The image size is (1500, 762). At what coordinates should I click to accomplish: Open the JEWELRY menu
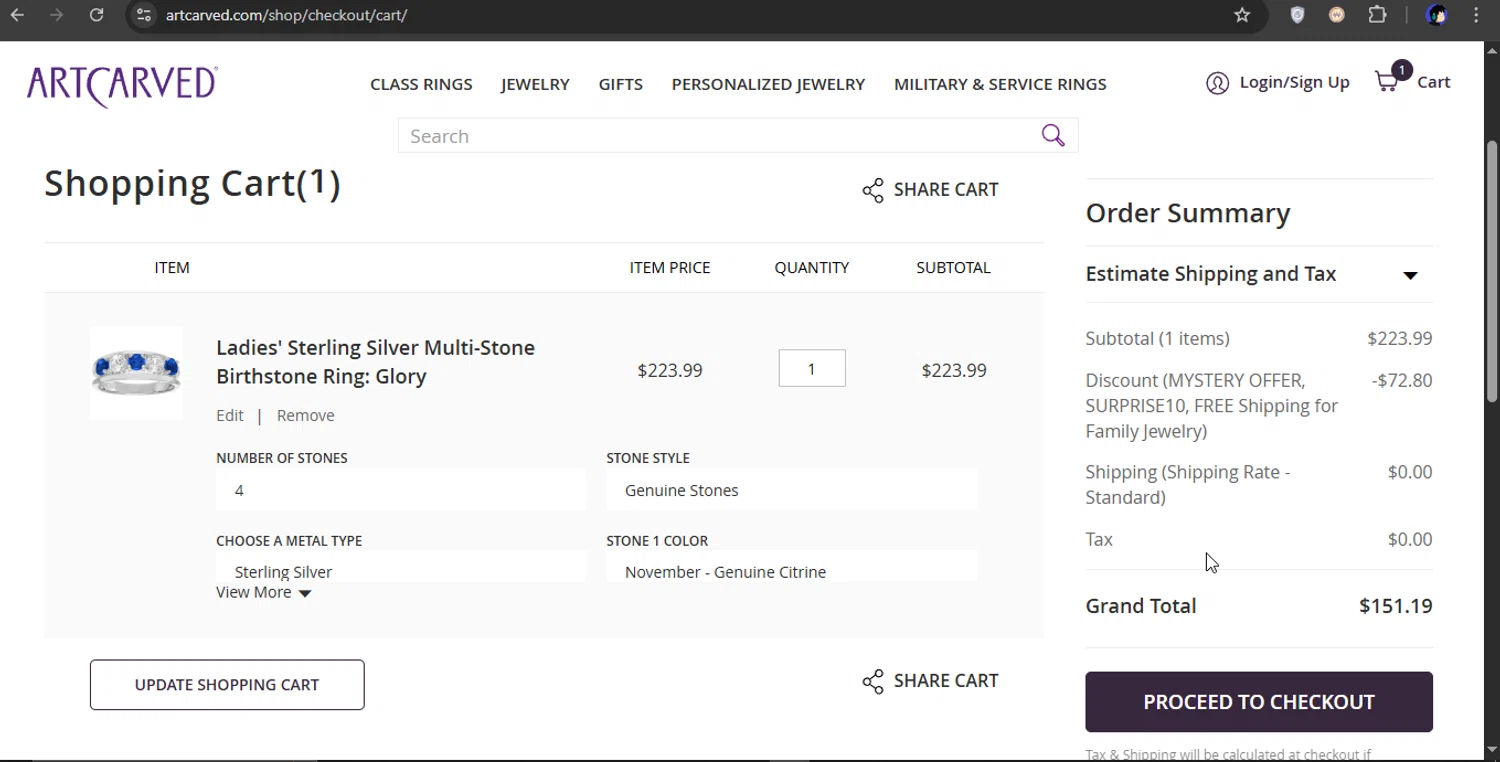point(535,84)
